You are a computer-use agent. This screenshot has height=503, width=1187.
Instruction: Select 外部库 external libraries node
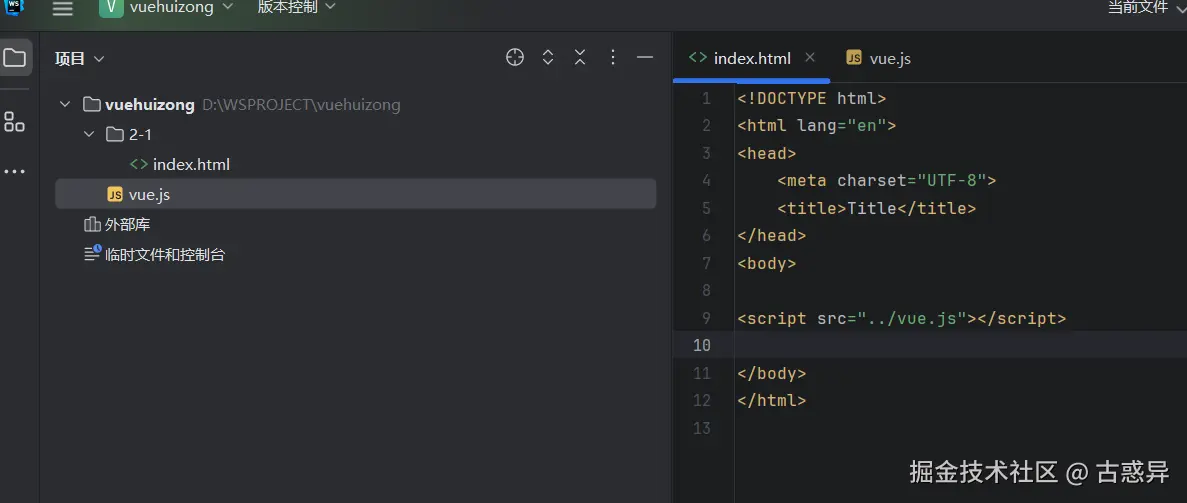pos(127,225)
